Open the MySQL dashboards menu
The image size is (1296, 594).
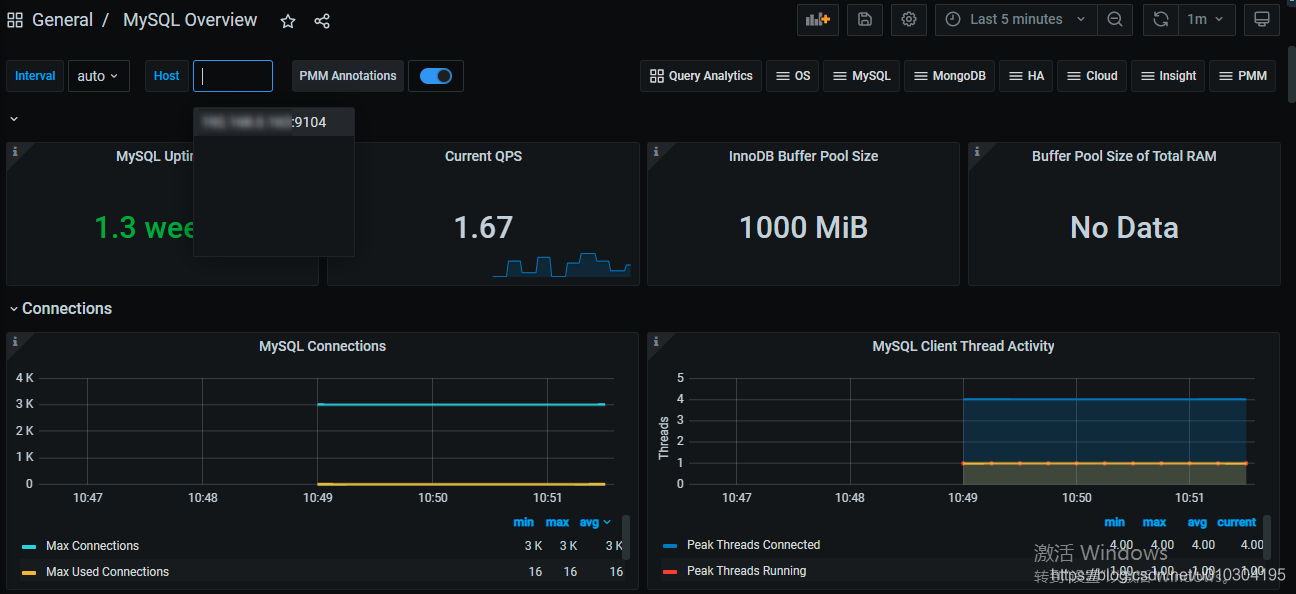(x=861, y=76)
